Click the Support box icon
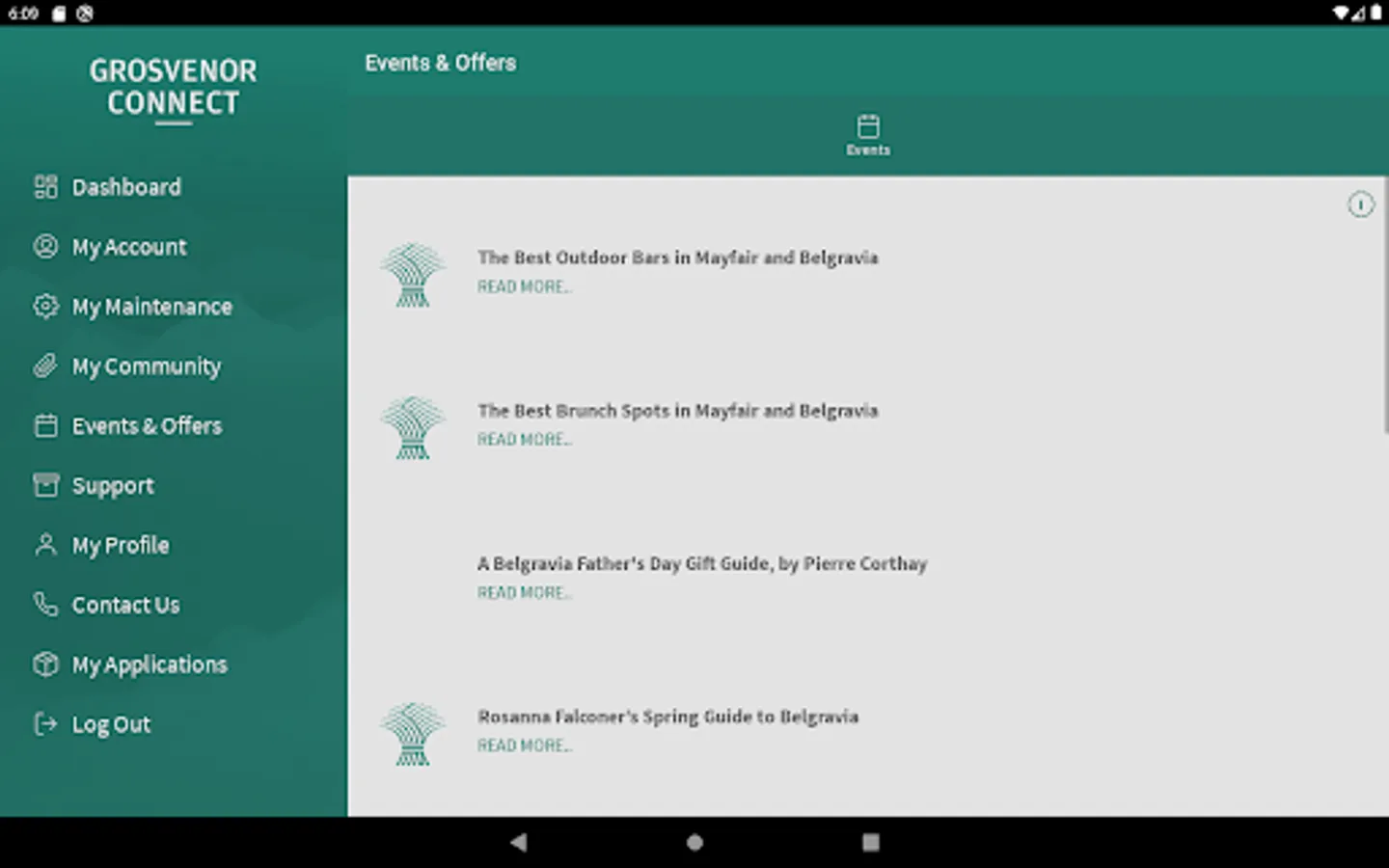This screenshot has height=868, width=1389. 45,485
